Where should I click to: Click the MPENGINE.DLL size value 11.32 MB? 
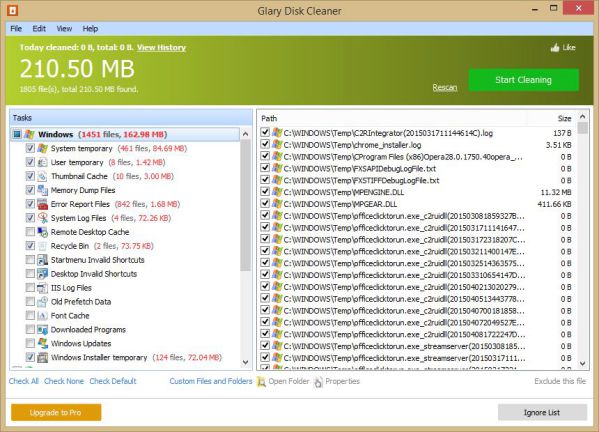pos(556,192)
